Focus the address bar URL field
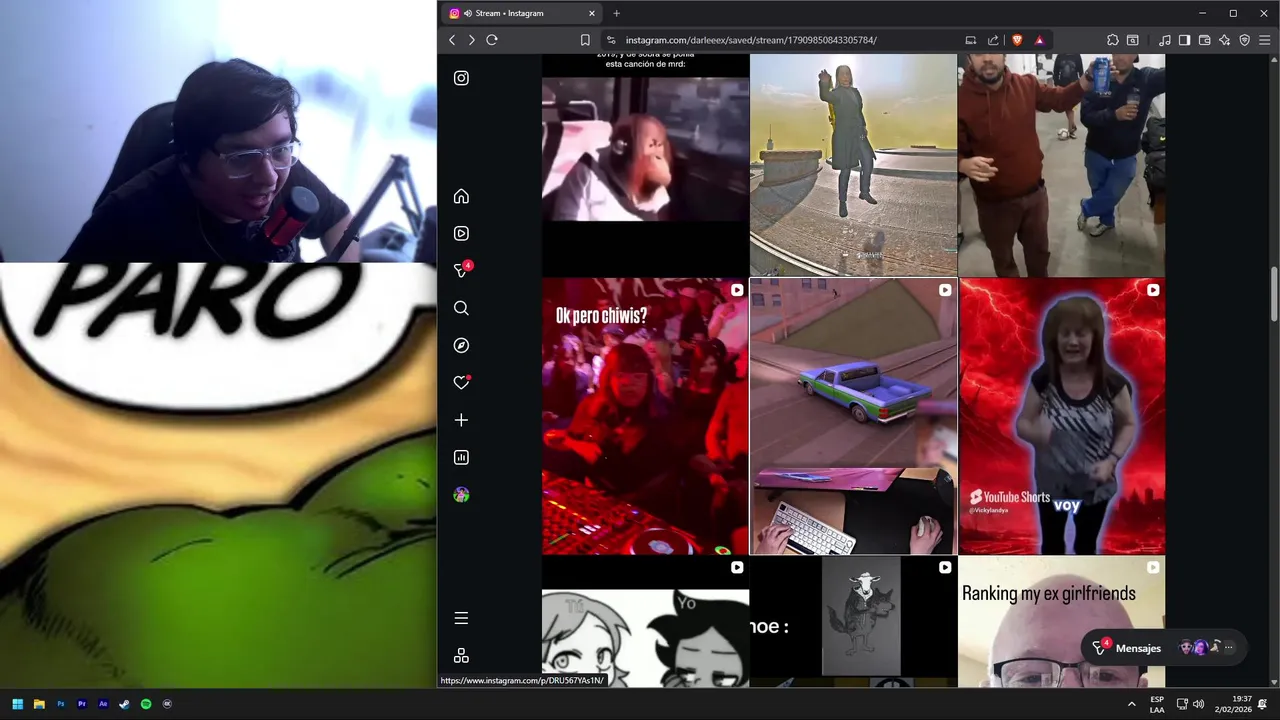Screen dimensions: 1280x720 [751, 40]
